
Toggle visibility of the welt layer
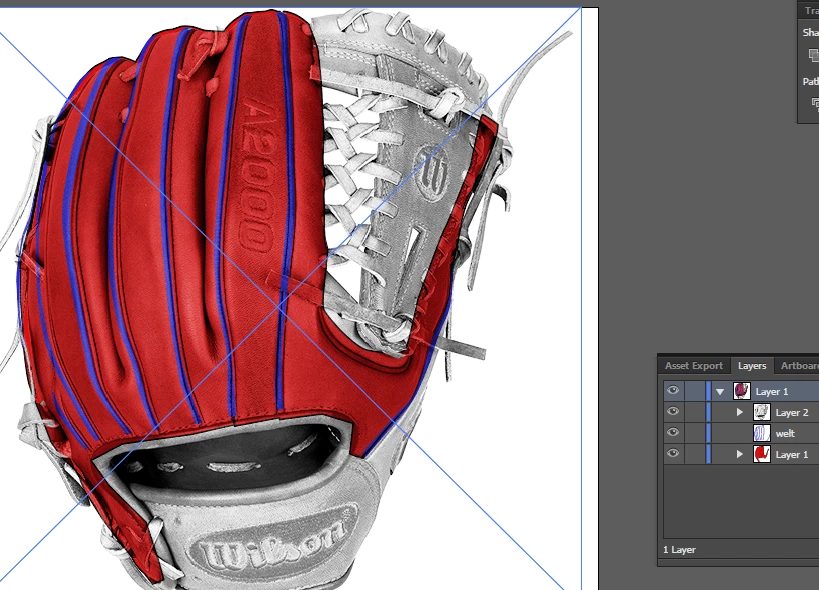[x=673, y=432]
